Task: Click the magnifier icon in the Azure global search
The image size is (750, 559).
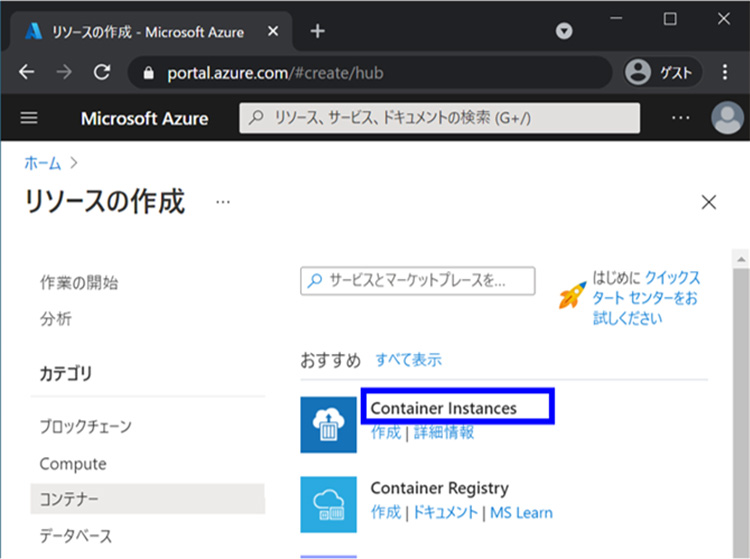Action: (x=256, y=117)
